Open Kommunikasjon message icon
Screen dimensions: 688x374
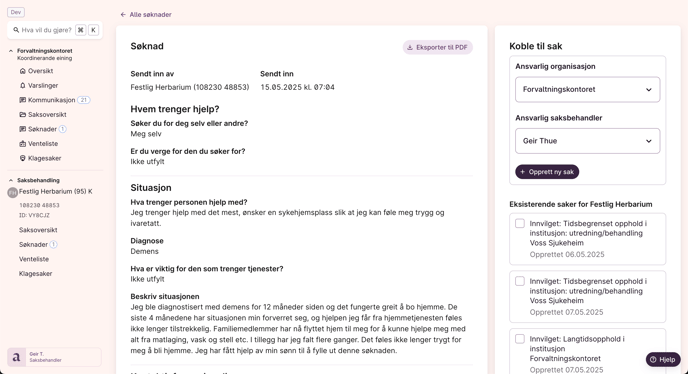point(23,100)
